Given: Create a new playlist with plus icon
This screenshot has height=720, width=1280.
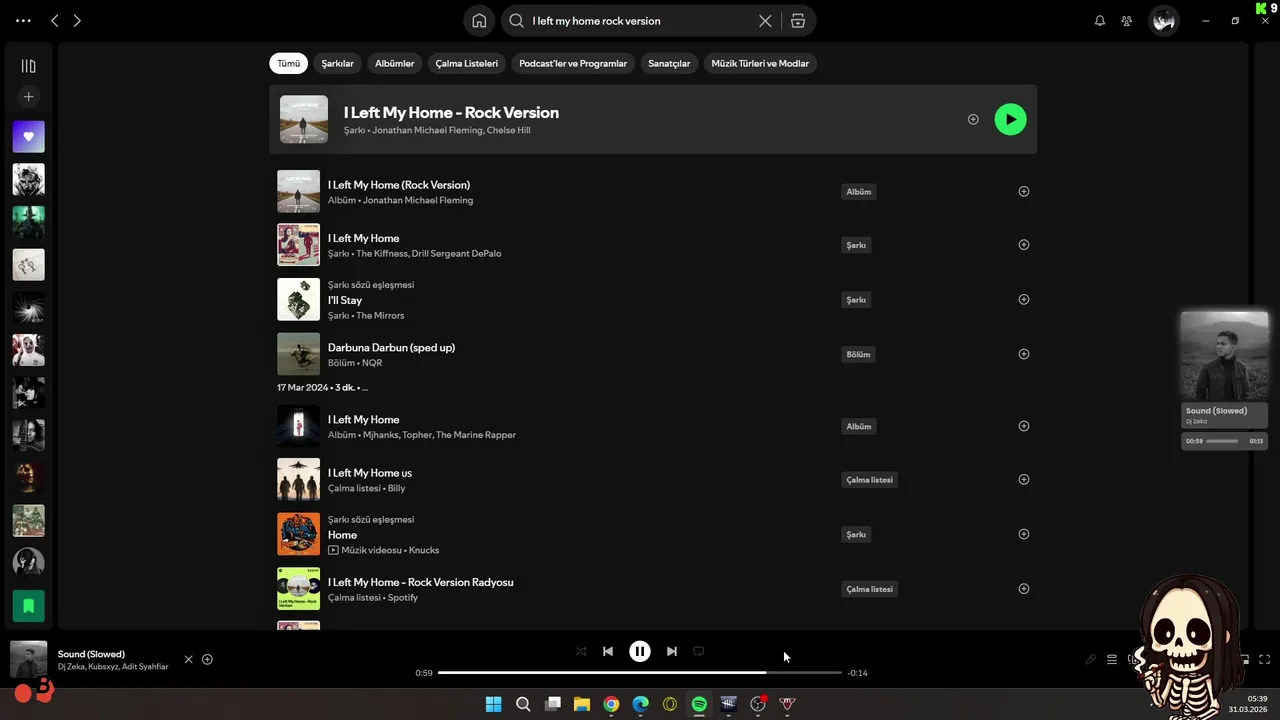Looking at the screenshot, I should coord(28,97).
